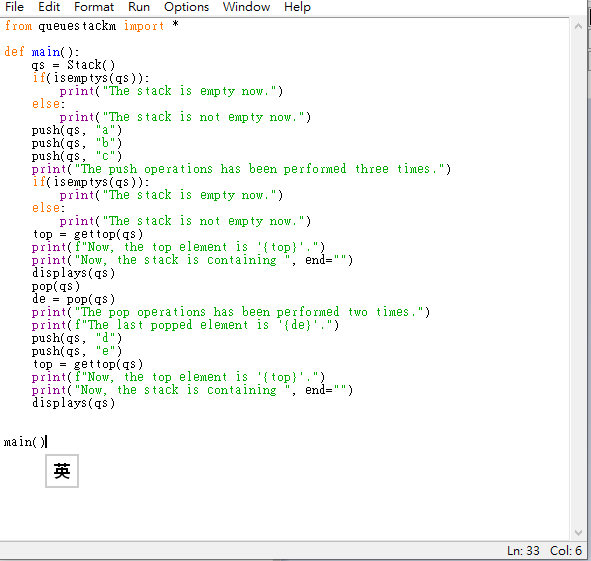This screenshot has height=561, width=591.
Task: Open the File menu
Action: (14, 7)
